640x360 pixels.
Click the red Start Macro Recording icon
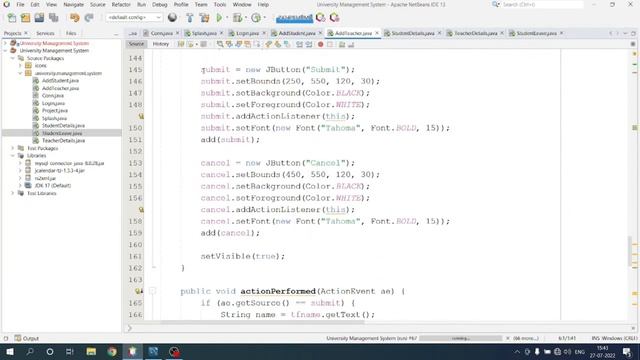tap(321, 44)
